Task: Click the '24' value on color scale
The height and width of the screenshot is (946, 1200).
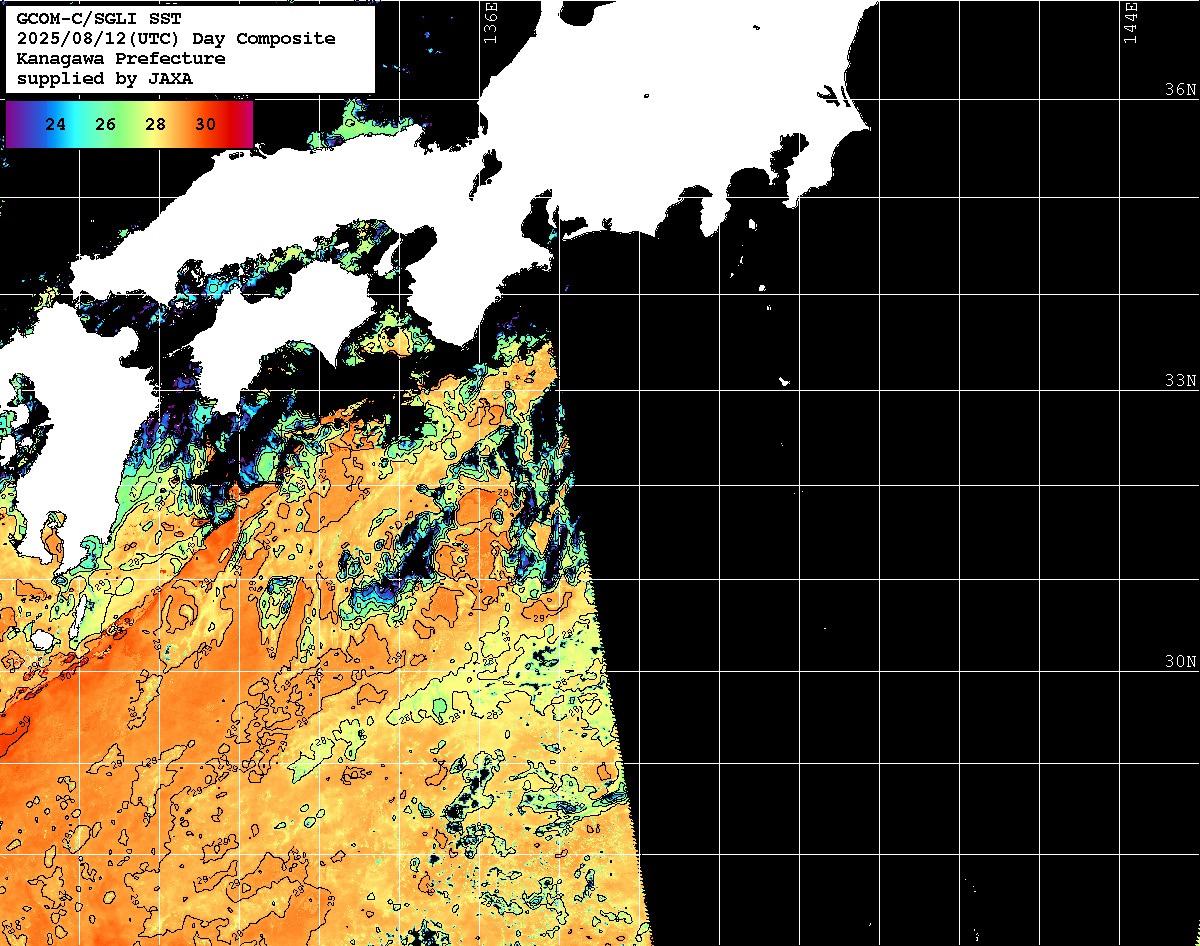Action: click(56, 125)
